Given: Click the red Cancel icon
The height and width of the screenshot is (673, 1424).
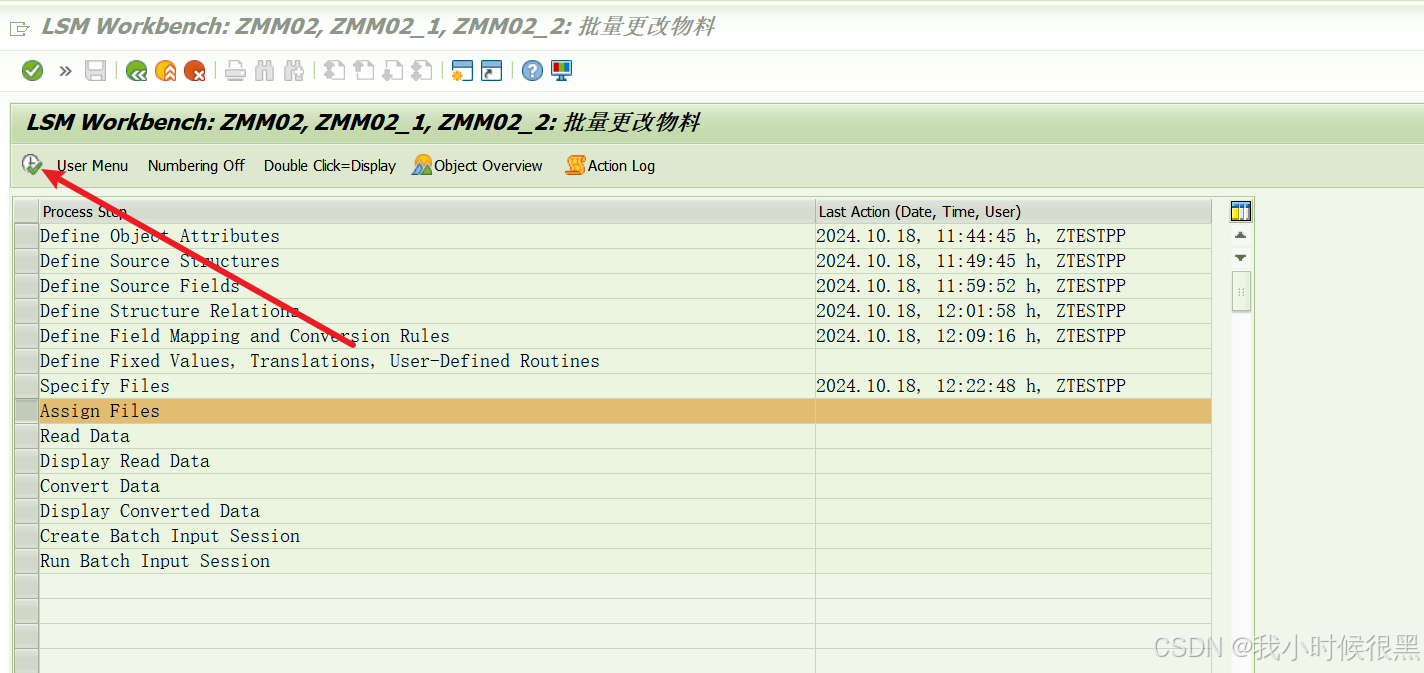Looking at the screenshot, I should point(195,70).
